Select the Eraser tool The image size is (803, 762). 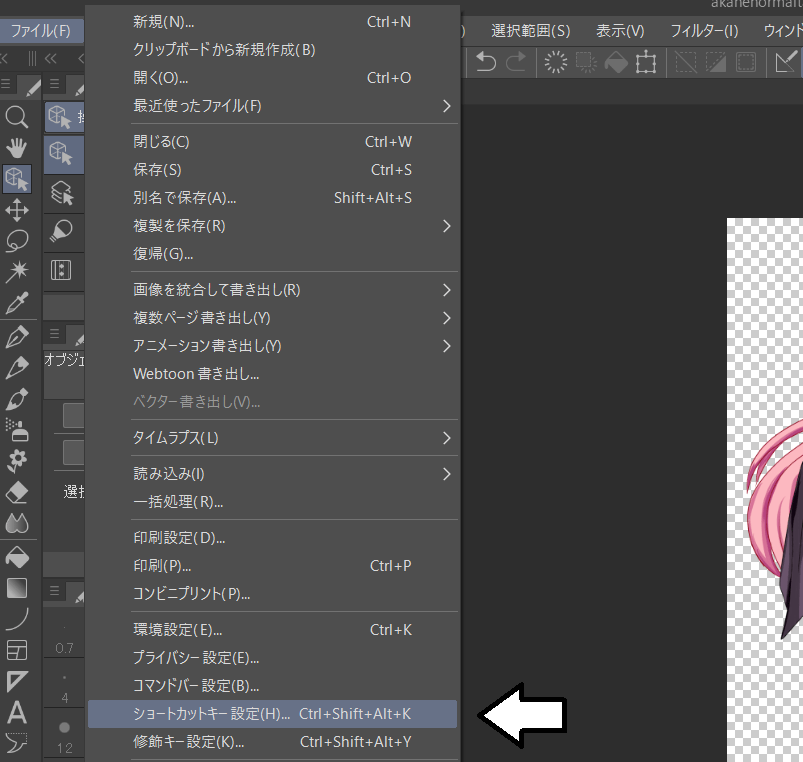pyautogui.click(x=17, y=493)
